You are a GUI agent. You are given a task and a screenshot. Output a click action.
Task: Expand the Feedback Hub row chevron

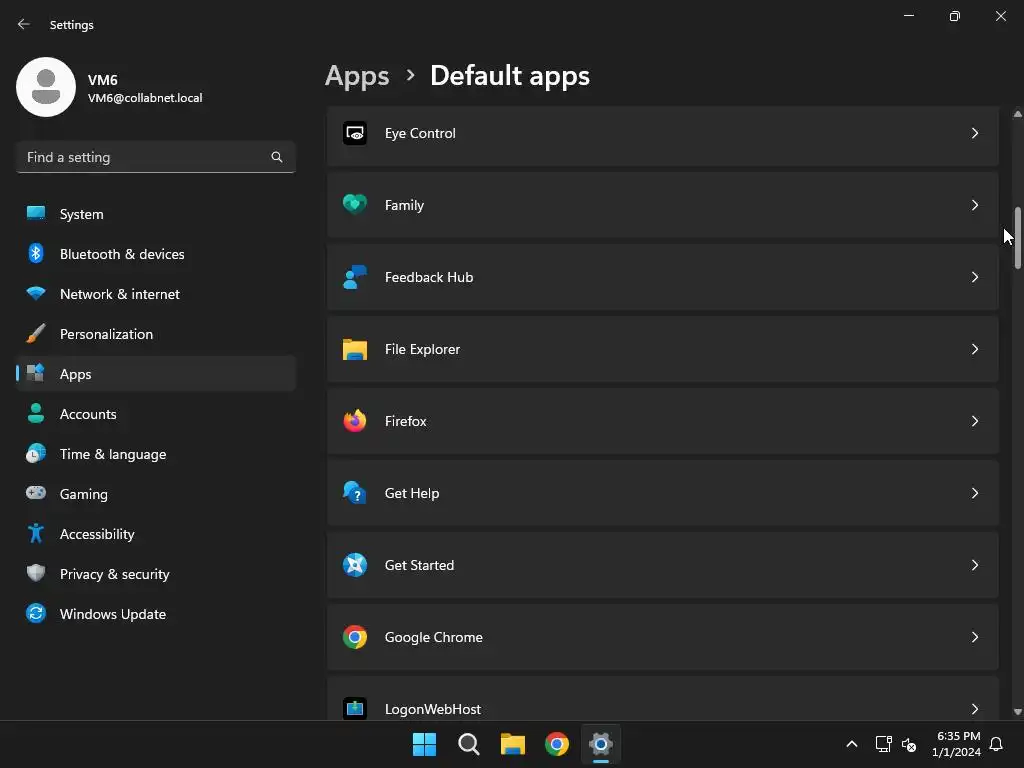click(974, 277)
